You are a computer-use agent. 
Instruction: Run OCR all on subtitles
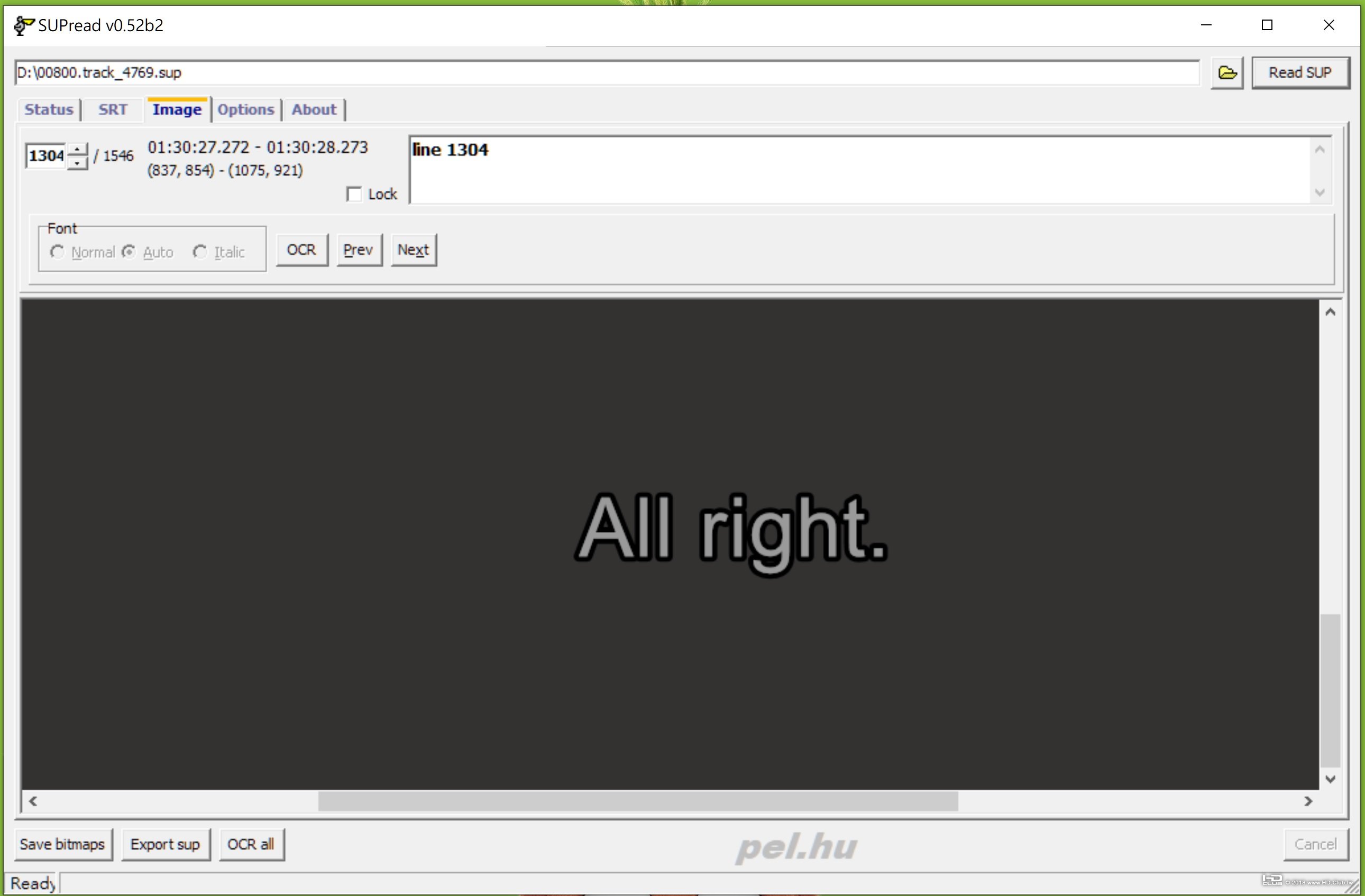(251, 844)
